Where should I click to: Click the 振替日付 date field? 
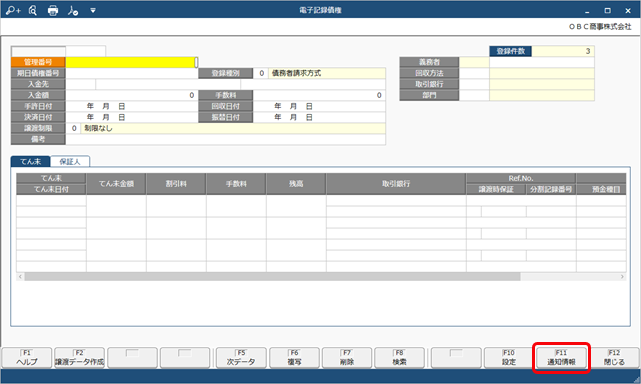[319, 117]
